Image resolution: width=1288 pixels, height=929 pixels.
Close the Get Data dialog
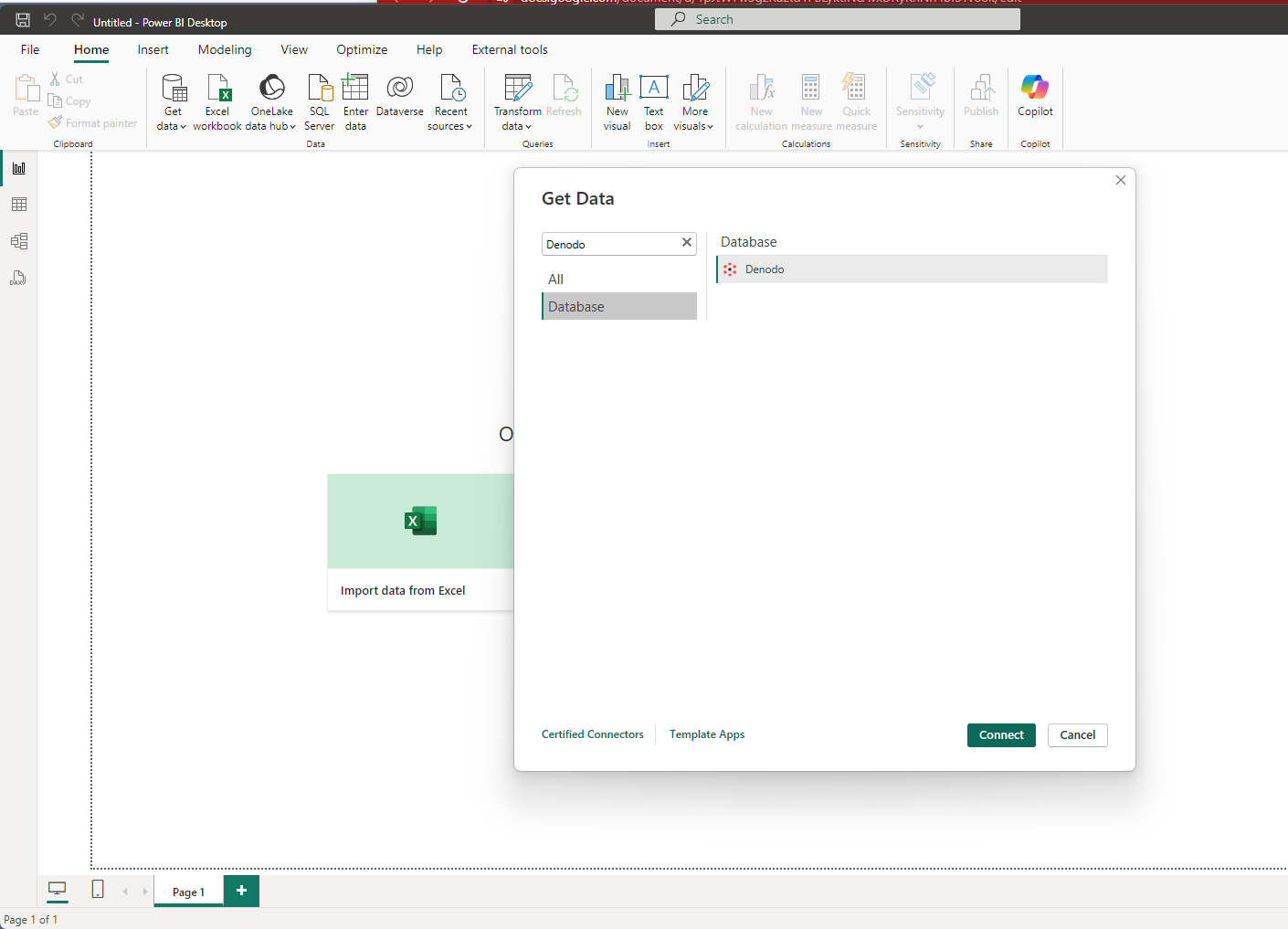[1121, 180]
